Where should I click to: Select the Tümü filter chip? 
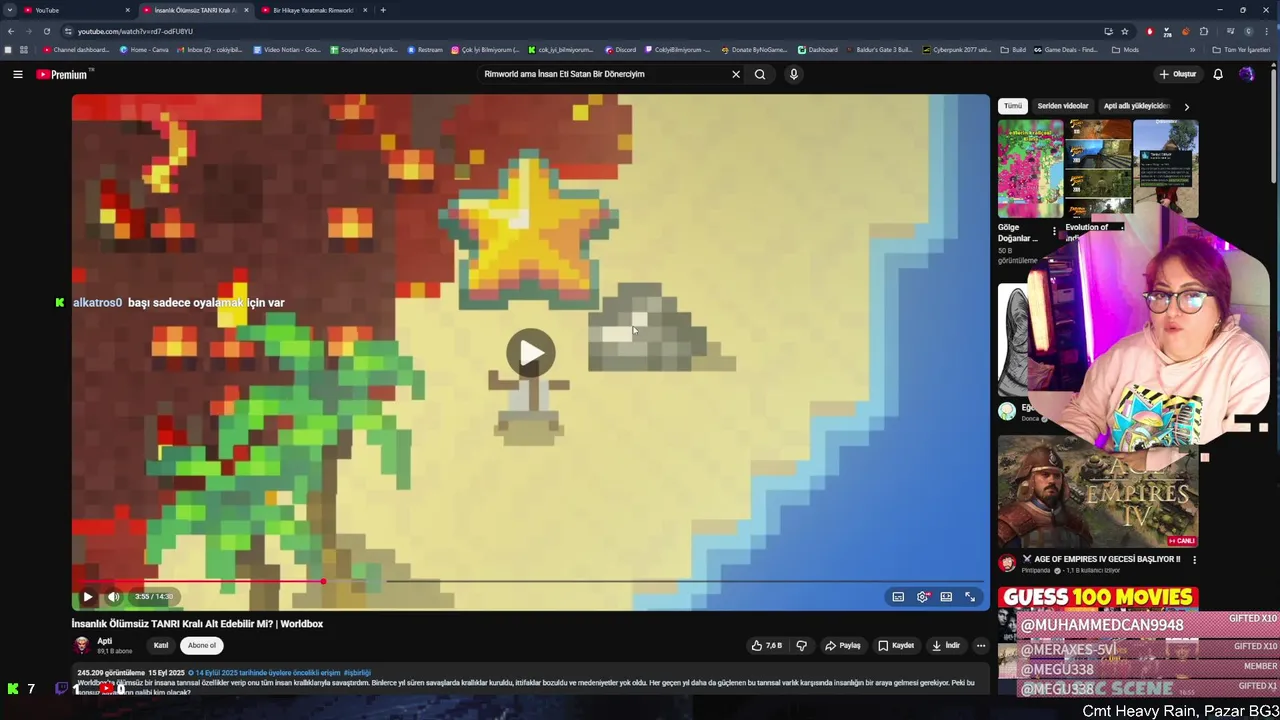1013,106
